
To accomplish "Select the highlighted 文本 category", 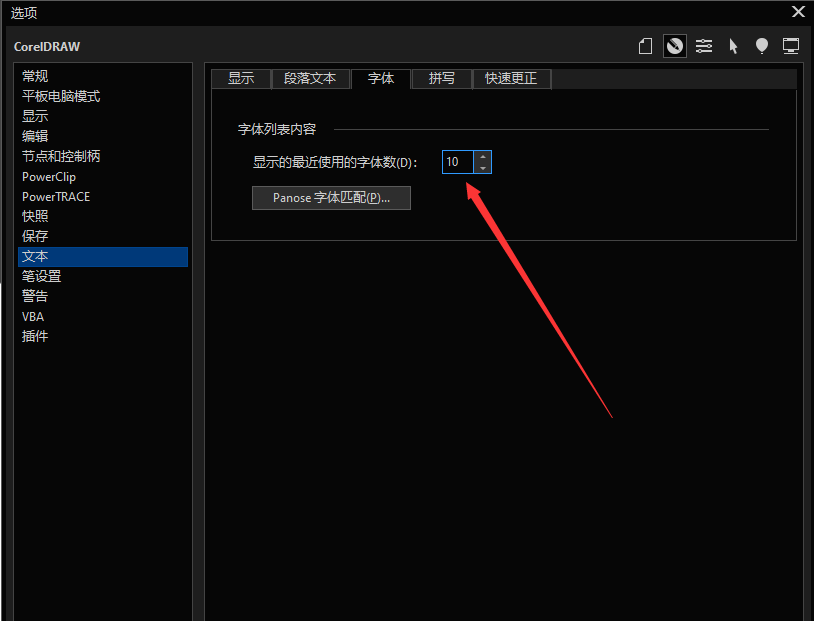I will point(103,256).
